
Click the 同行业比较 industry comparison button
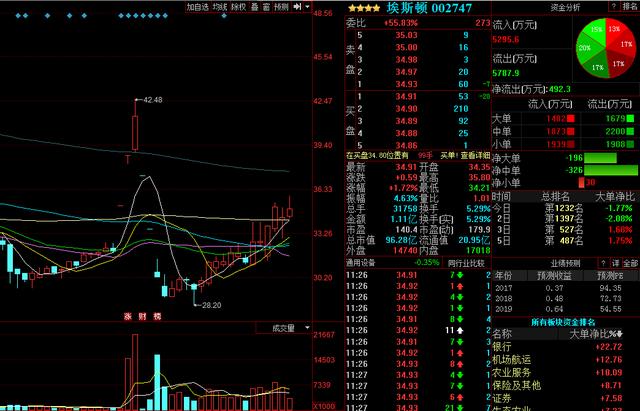pyautogui.click(x=466, y=263)
